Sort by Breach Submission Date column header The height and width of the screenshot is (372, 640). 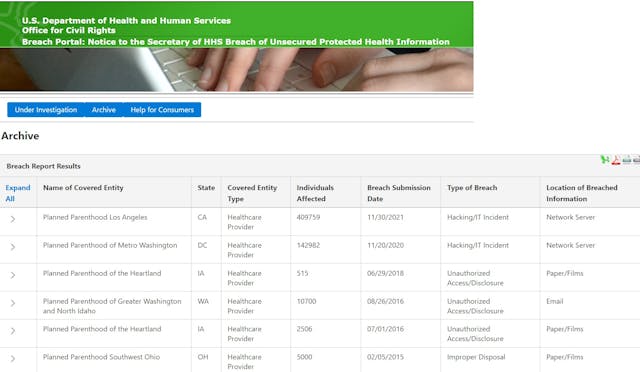[399, 193]
